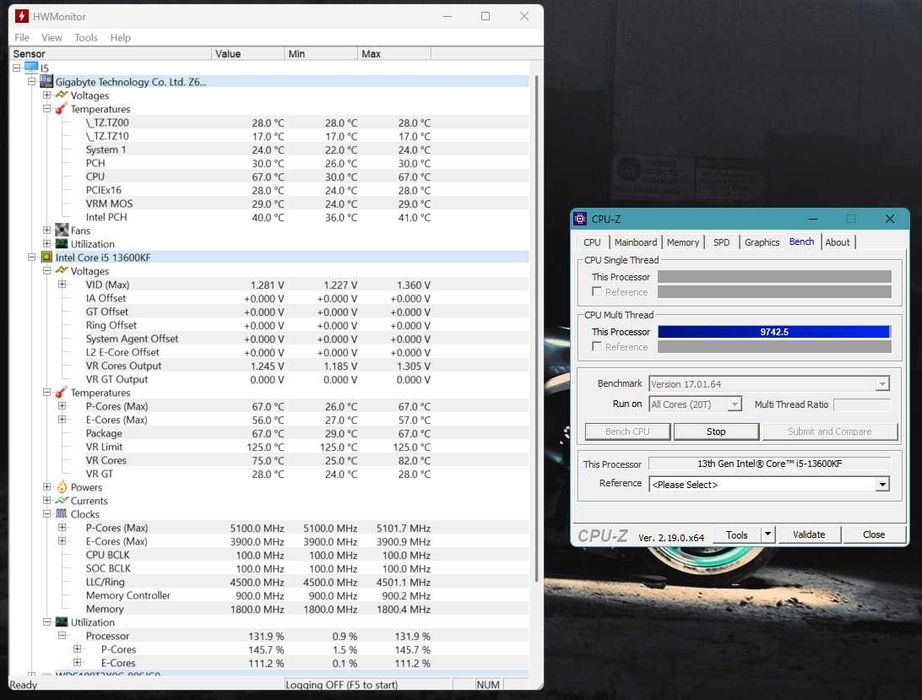The height and width of the screenshot is (700, 922).
Task: Click the HWMonitor vertical scrollbar
Action: tap(536, 329)
